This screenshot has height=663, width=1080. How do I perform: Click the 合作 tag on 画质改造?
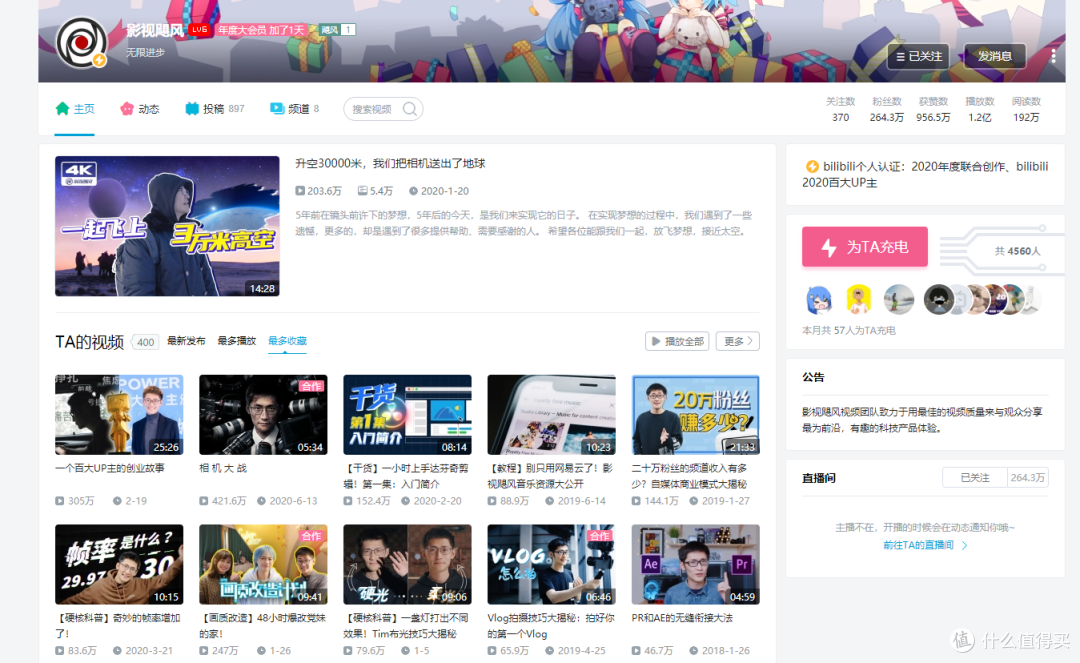(x=311, y=536)
